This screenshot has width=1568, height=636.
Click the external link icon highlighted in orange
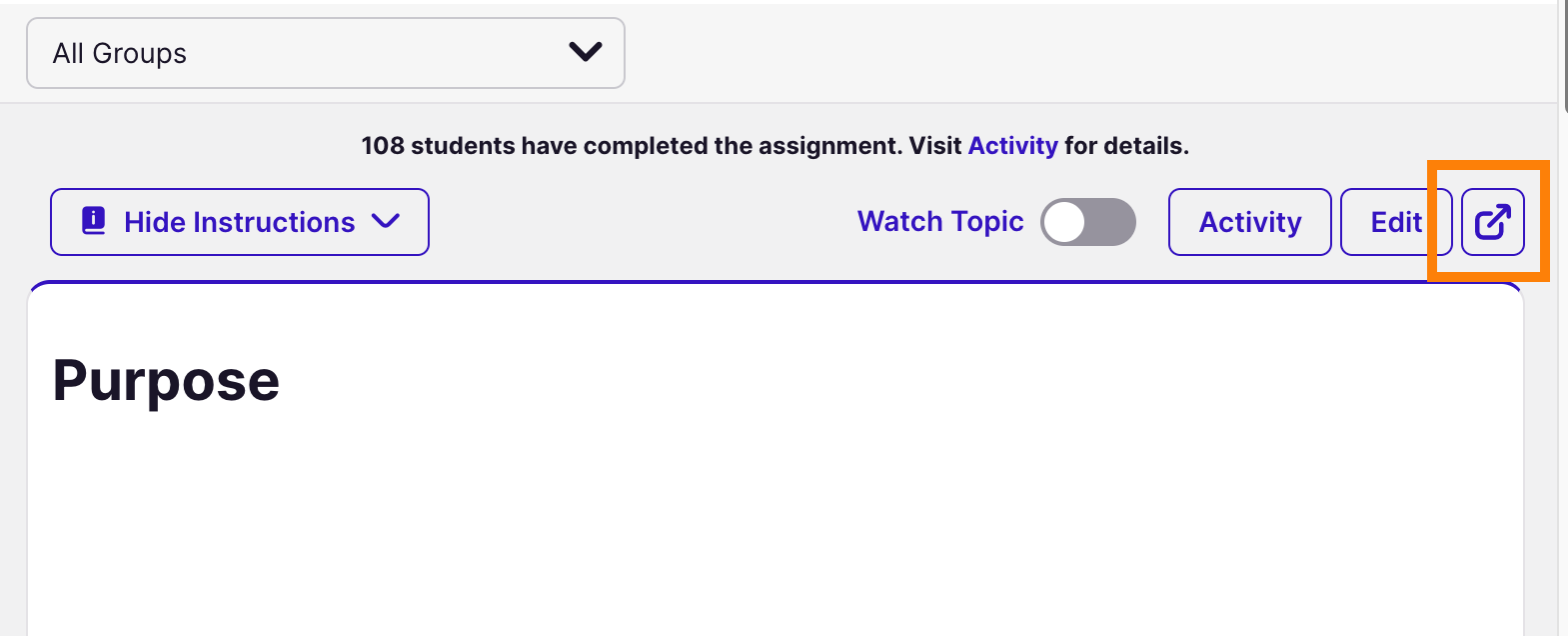pyautogui.click(x=1492, y=222)
